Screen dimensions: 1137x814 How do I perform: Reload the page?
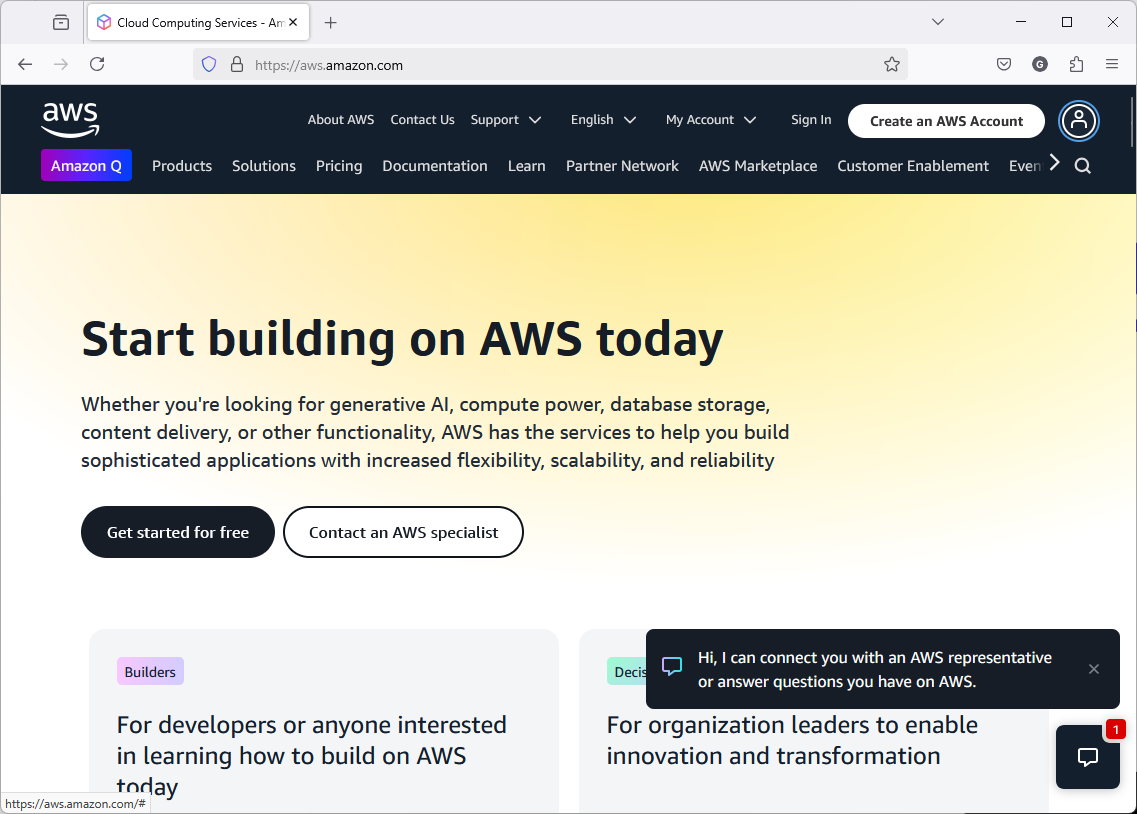coord(97,65)
